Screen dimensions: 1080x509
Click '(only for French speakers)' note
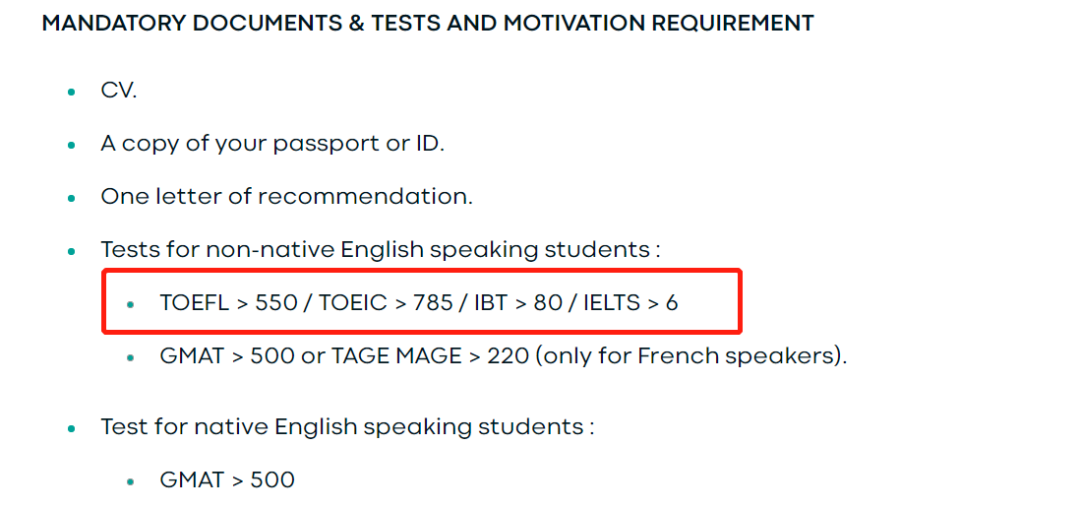[x=691, y=356]
